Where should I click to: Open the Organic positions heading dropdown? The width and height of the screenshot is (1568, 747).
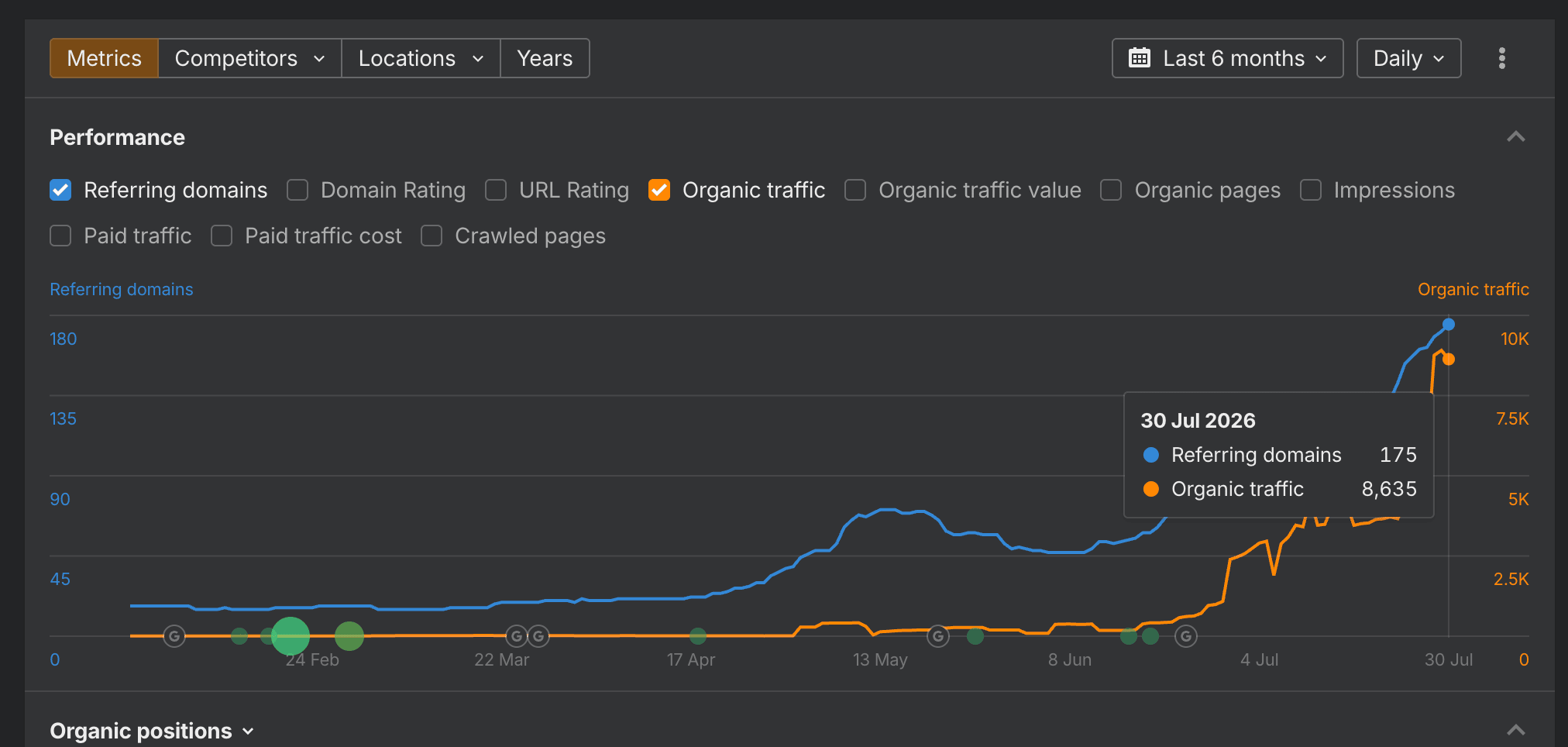click(152, 731)
